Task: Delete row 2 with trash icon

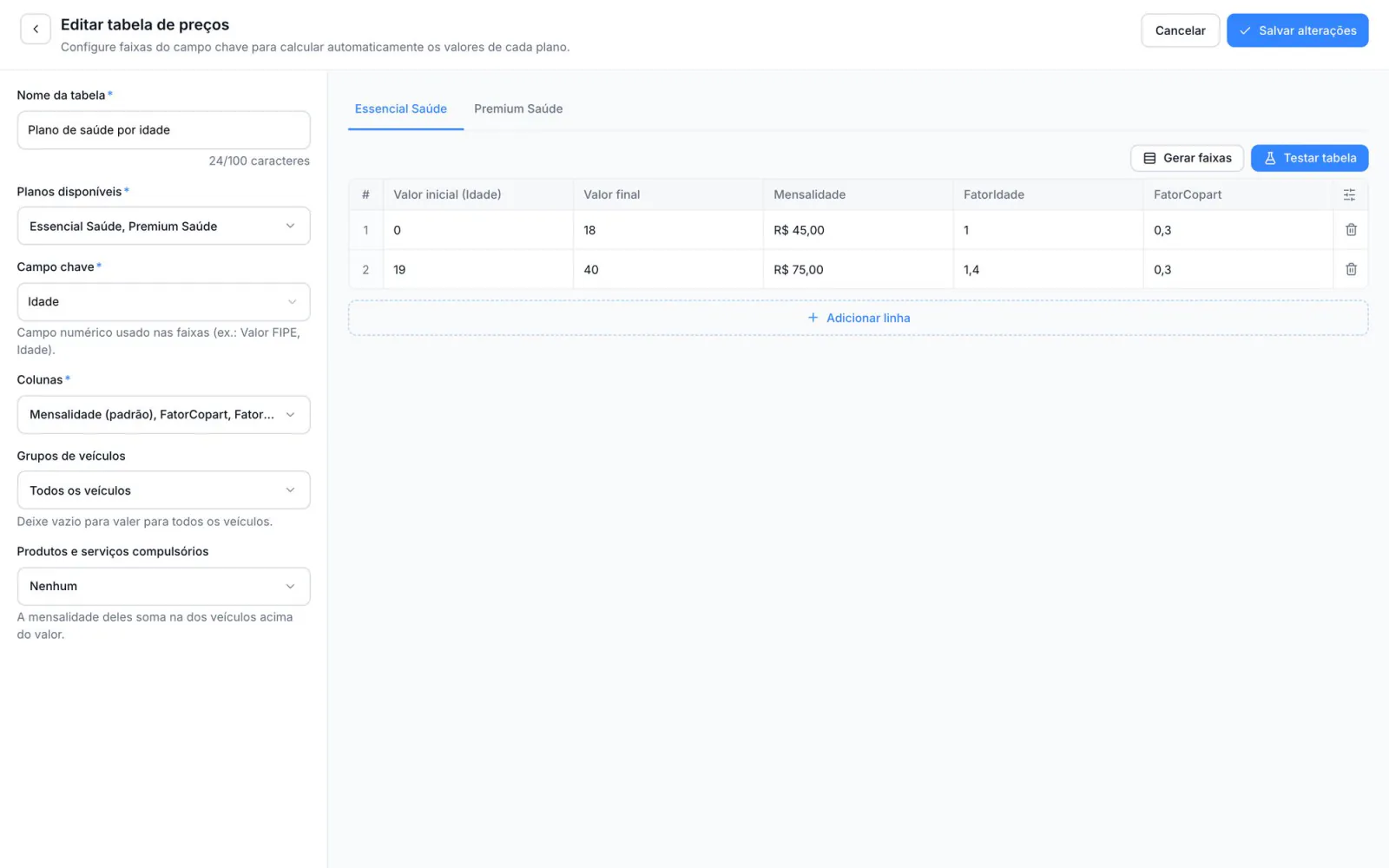Action: pos(1351,269)
